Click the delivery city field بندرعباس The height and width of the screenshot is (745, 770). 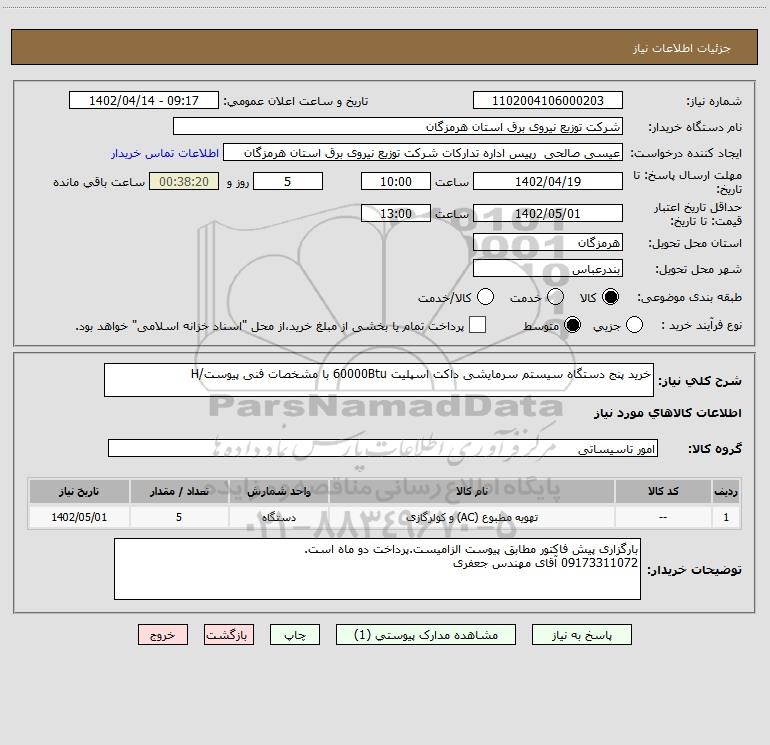[548, 269]
